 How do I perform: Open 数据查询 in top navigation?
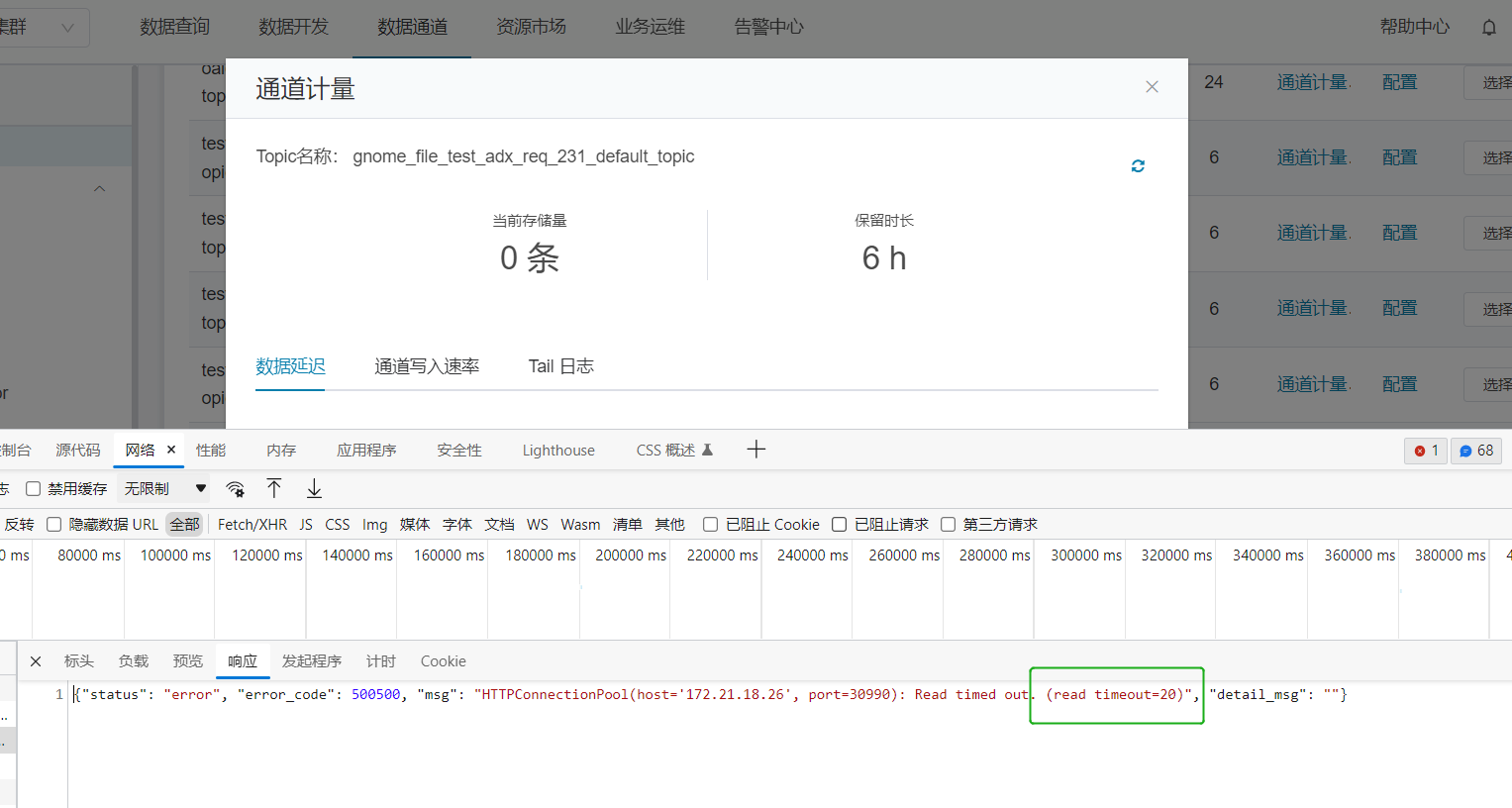tap(174, 27)
